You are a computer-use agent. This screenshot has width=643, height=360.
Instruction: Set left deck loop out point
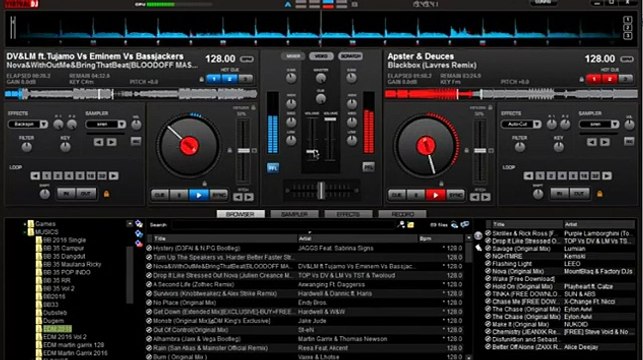(86, 194)
